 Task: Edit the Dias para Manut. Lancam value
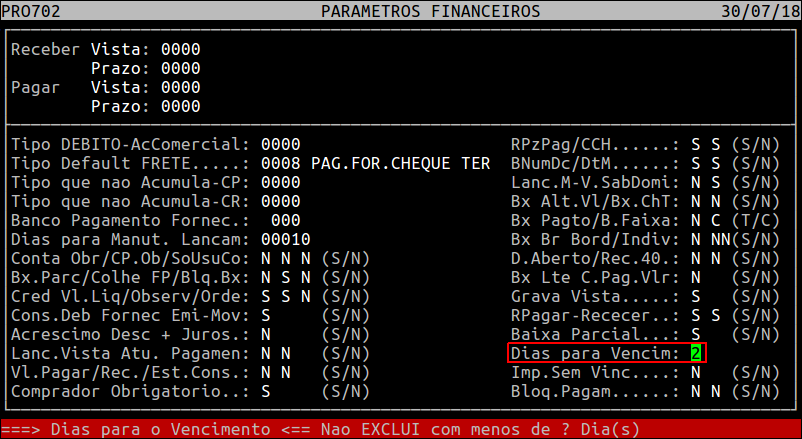click(x=285, y=239)
